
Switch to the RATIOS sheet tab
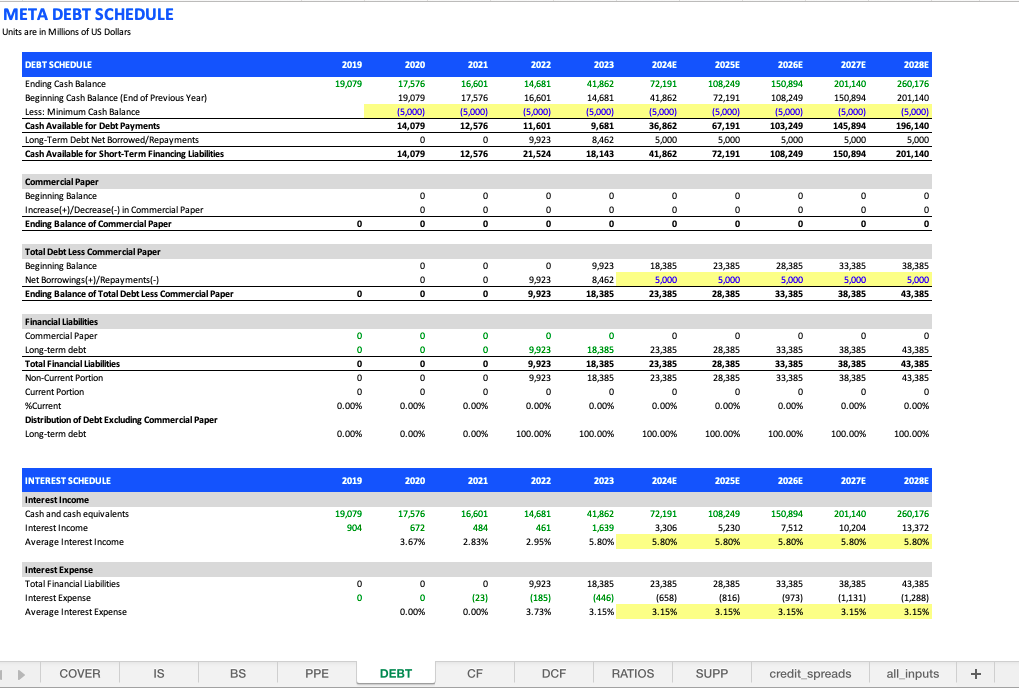click(x=633, y=674)
